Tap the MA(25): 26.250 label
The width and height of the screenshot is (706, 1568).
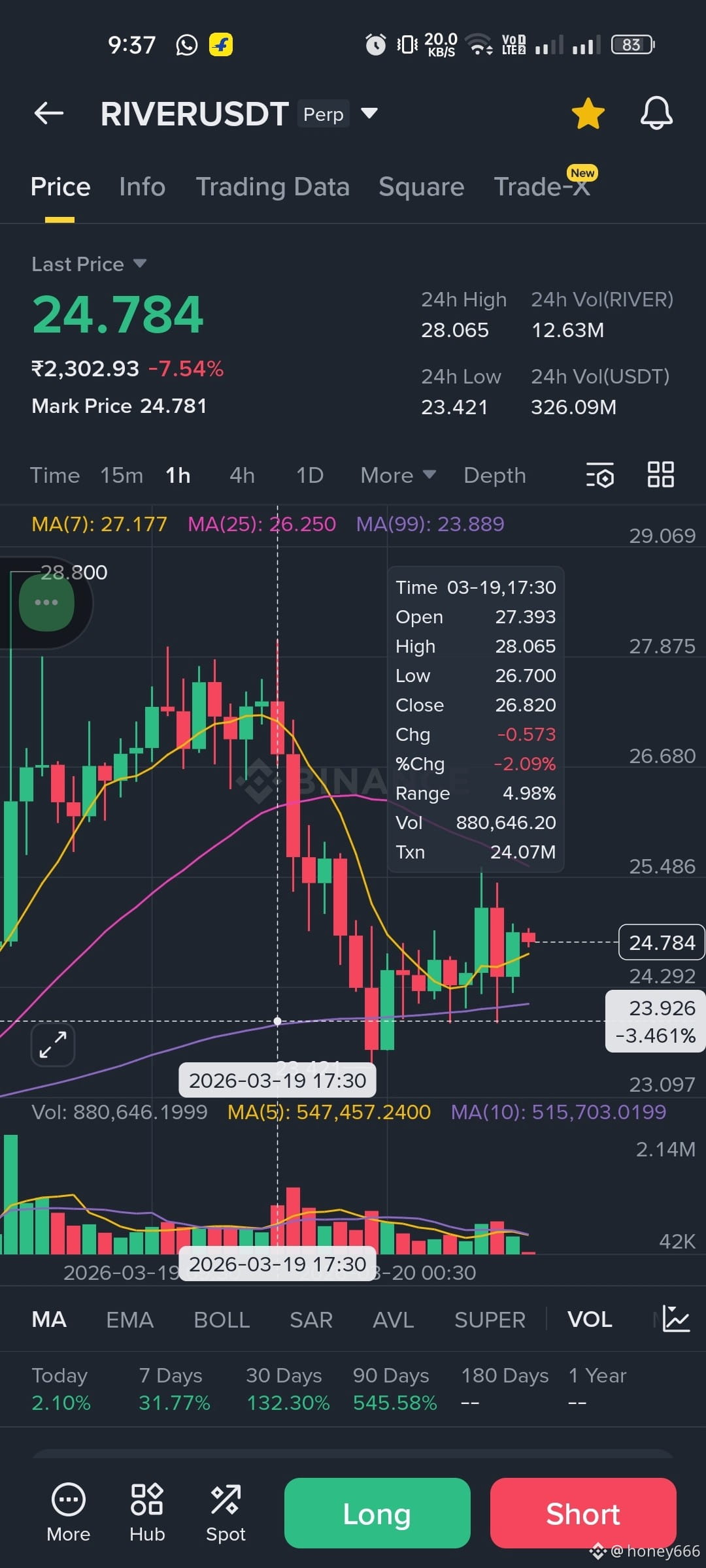[x=261, y=524]
